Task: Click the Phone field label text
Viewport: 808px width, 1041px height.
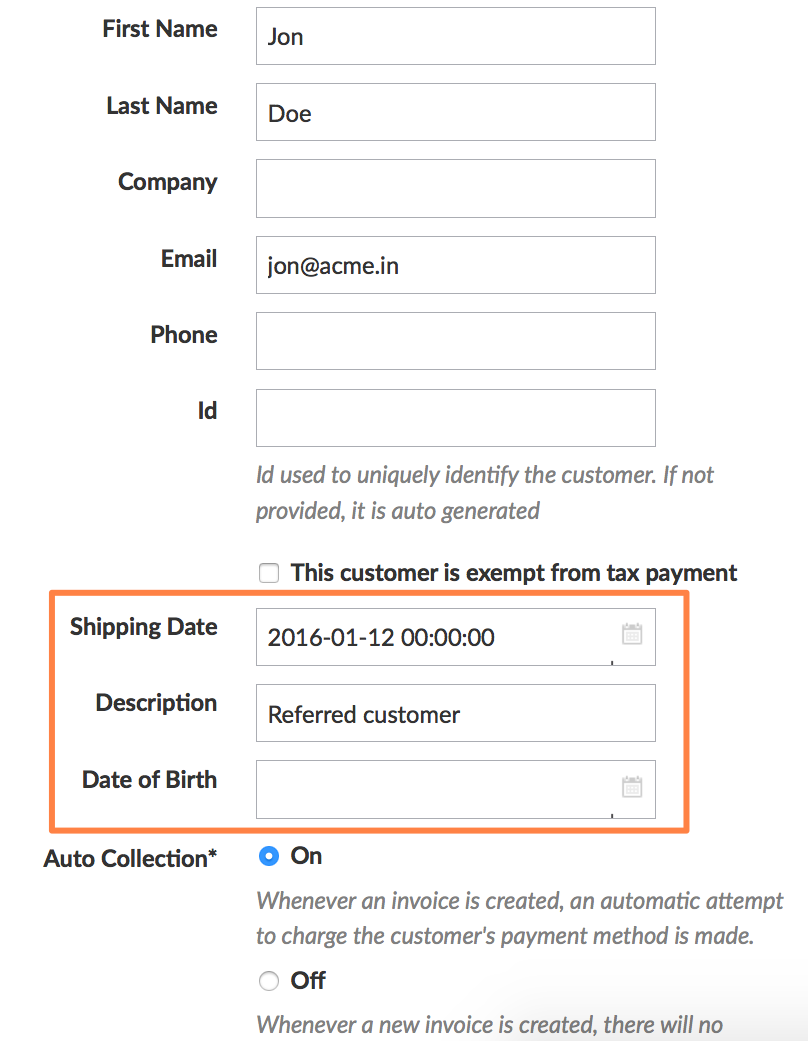Action: pyautogui.click(x=183, y=335)
